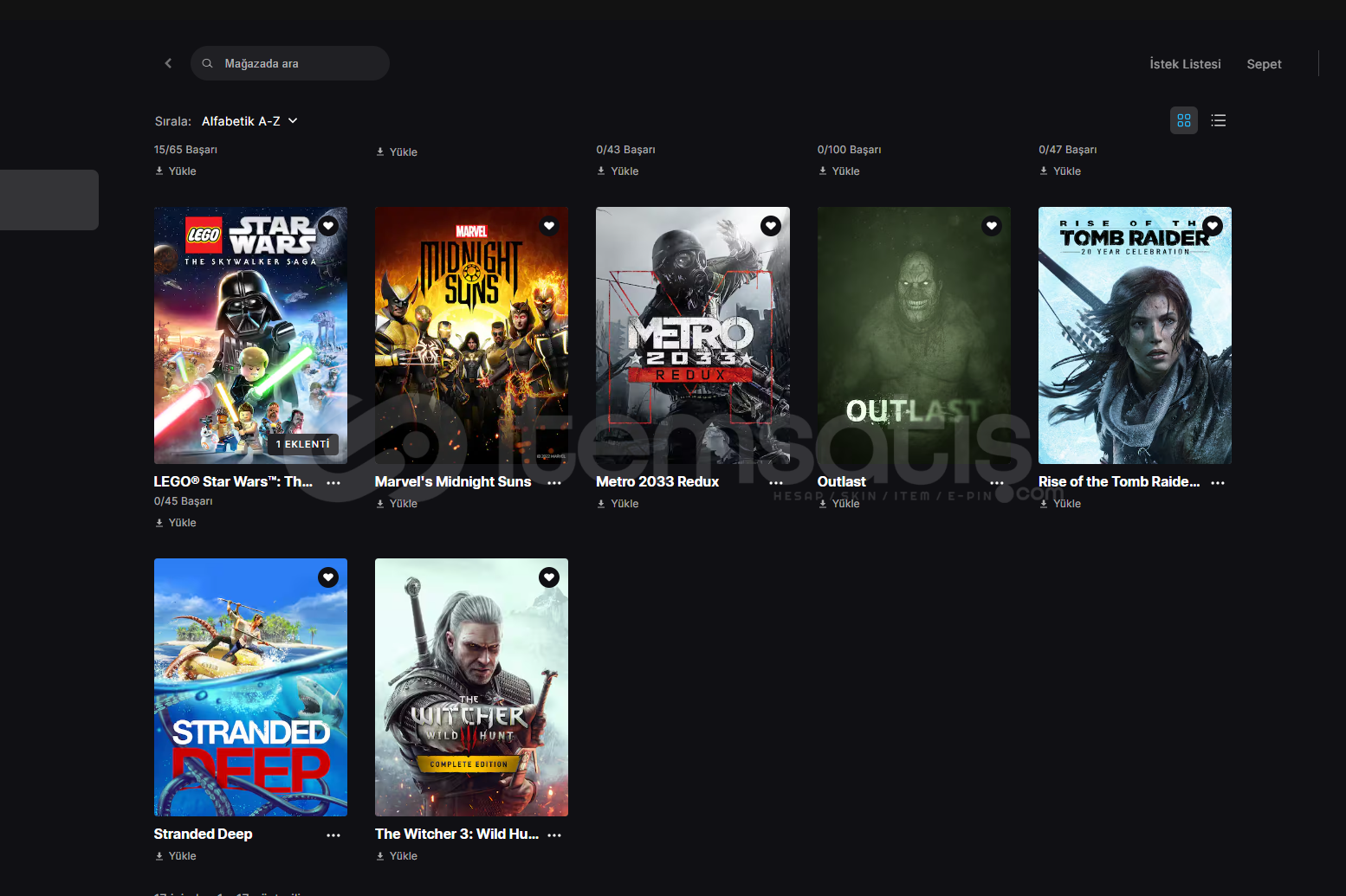Open Stranded Deep cover art

pyautogui.click(x=250, y=687)
